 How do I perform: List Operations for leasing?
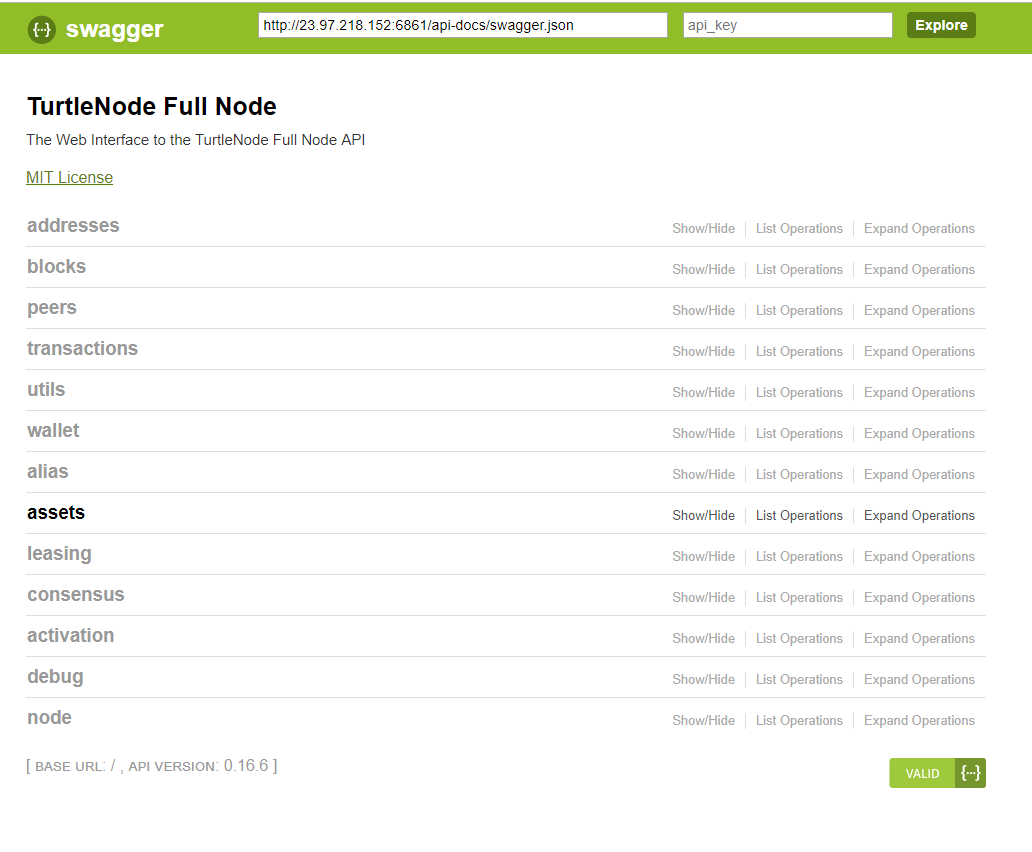coord(799,557)
